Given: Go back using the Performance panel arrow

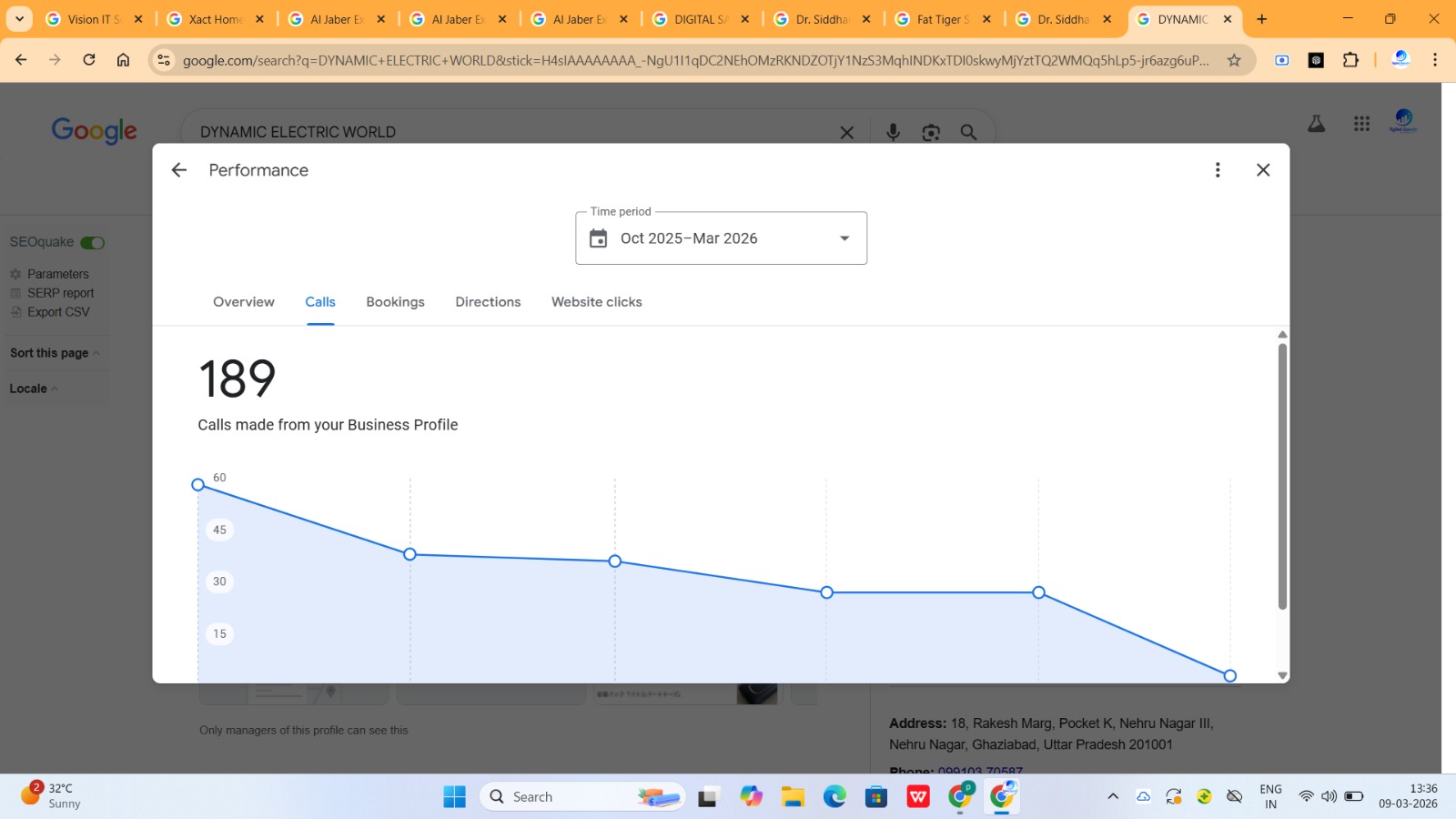Looking at the screenshot, I should click(x=179, y=170).
